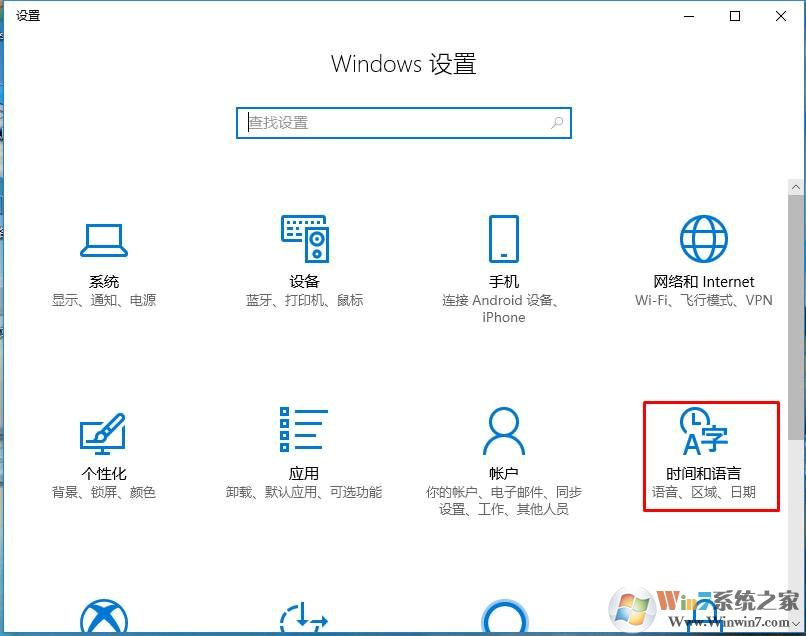Click the 网络和 Internet title
This screenshot has width=806, height=636.
[x=704, y=282]
